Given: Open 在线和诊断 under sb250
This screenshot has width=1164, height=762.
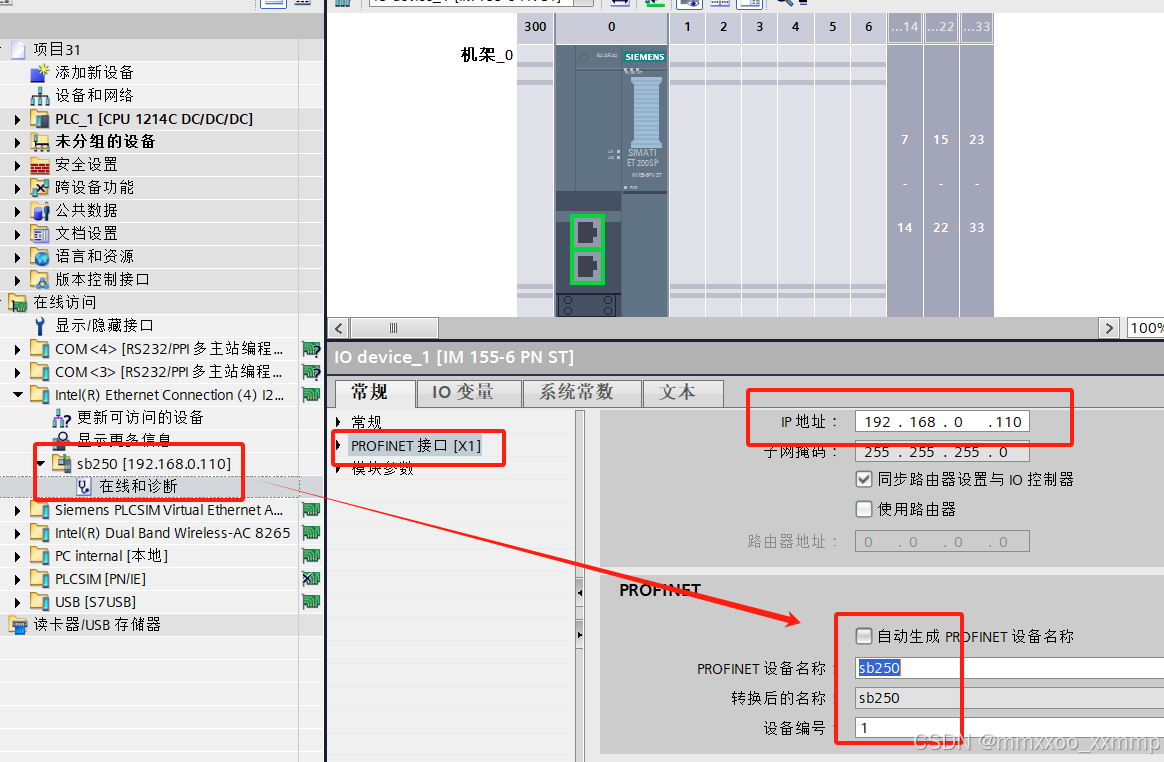Looking at the screenshot, I should (x=138, y=487).
